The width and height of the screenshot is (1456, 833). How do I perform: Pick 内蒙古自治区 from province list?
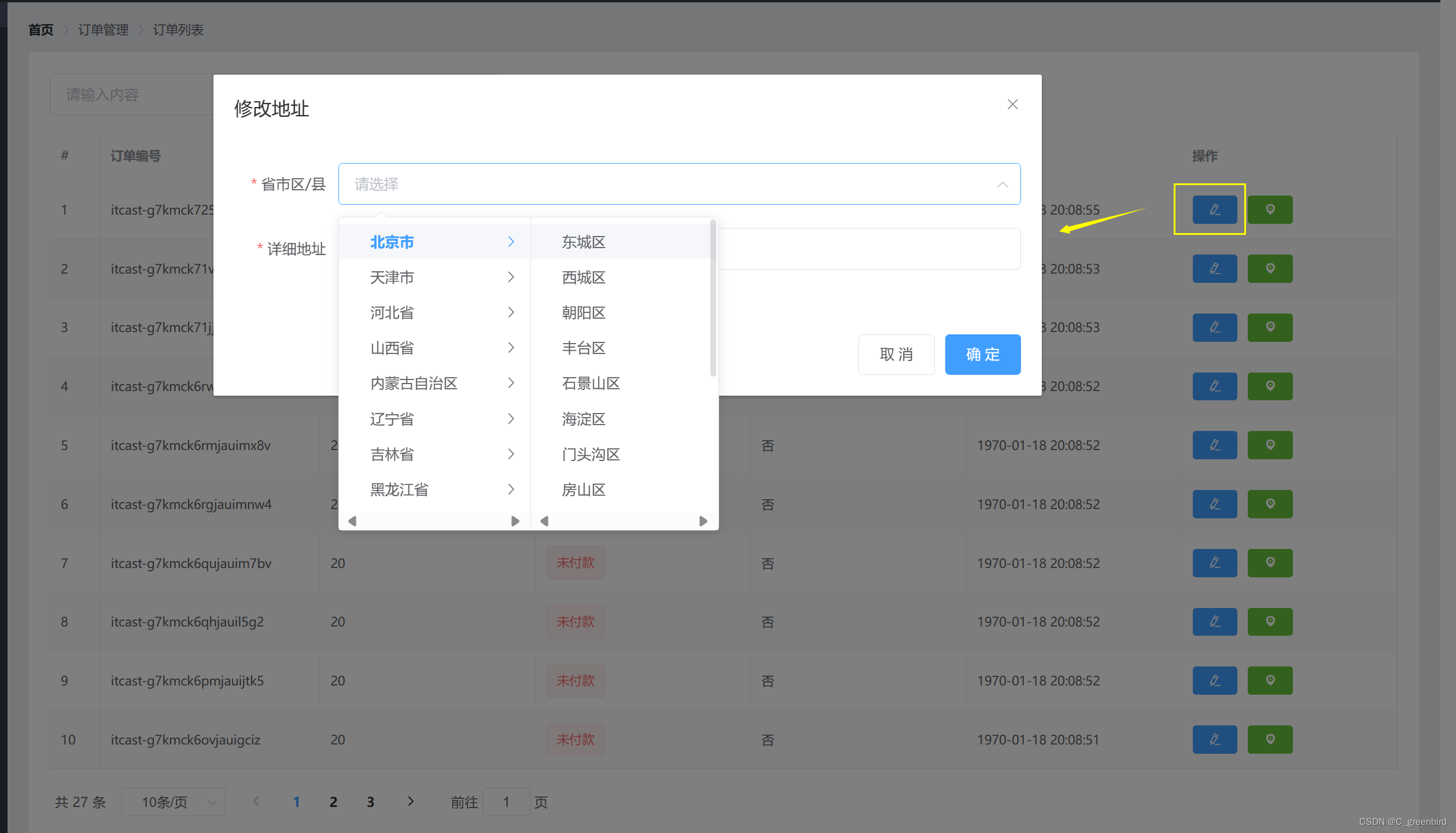[x=434, y=383]
